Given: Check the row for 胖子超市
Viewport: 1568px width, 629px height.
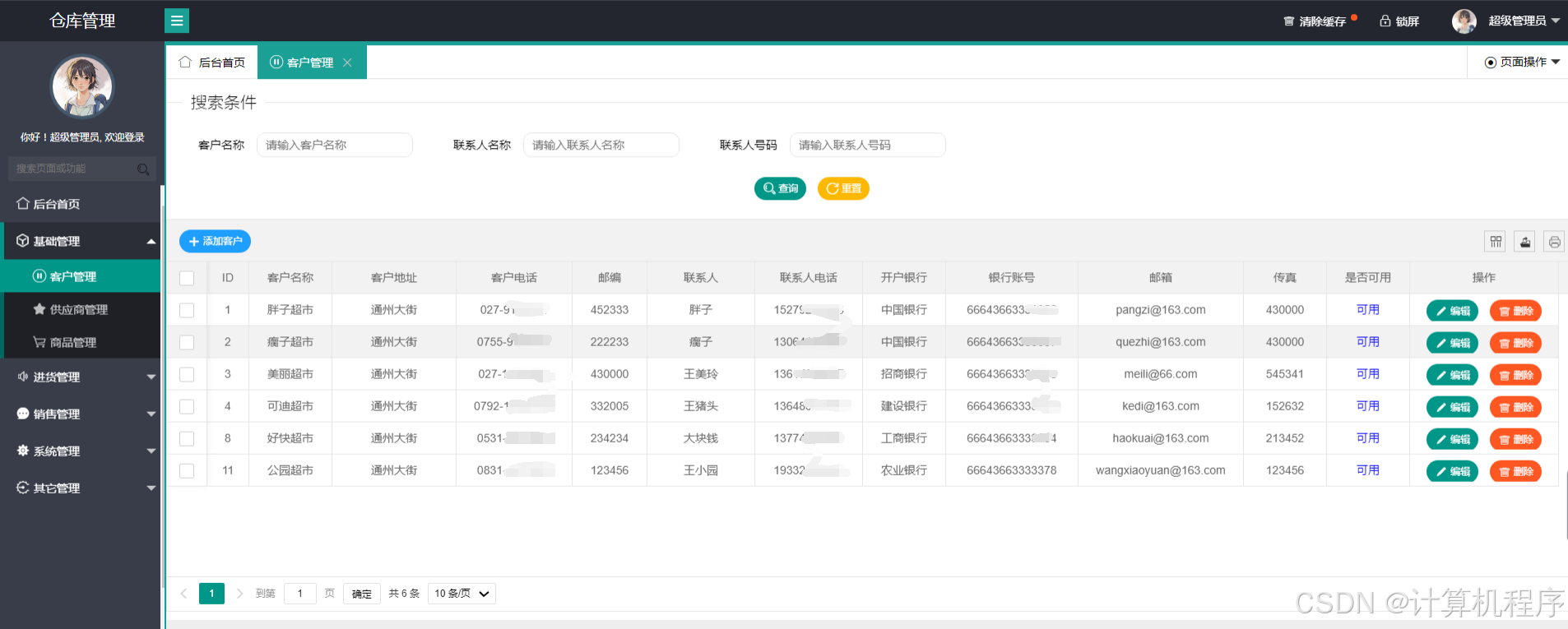Looking at the screenshot, I should pyautogui.click(x=187, y=310).
